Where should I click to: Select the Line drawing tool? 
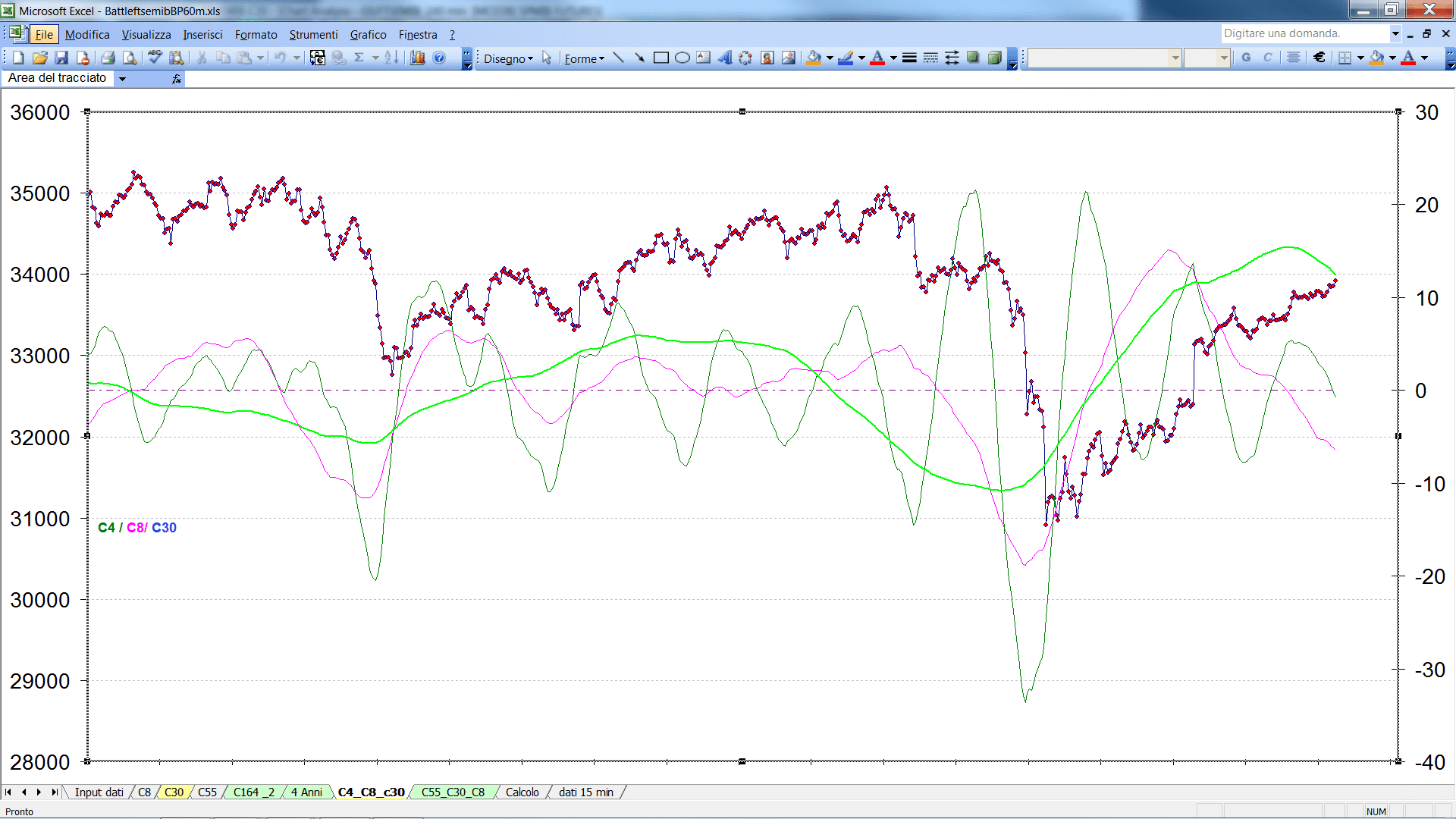618,58
